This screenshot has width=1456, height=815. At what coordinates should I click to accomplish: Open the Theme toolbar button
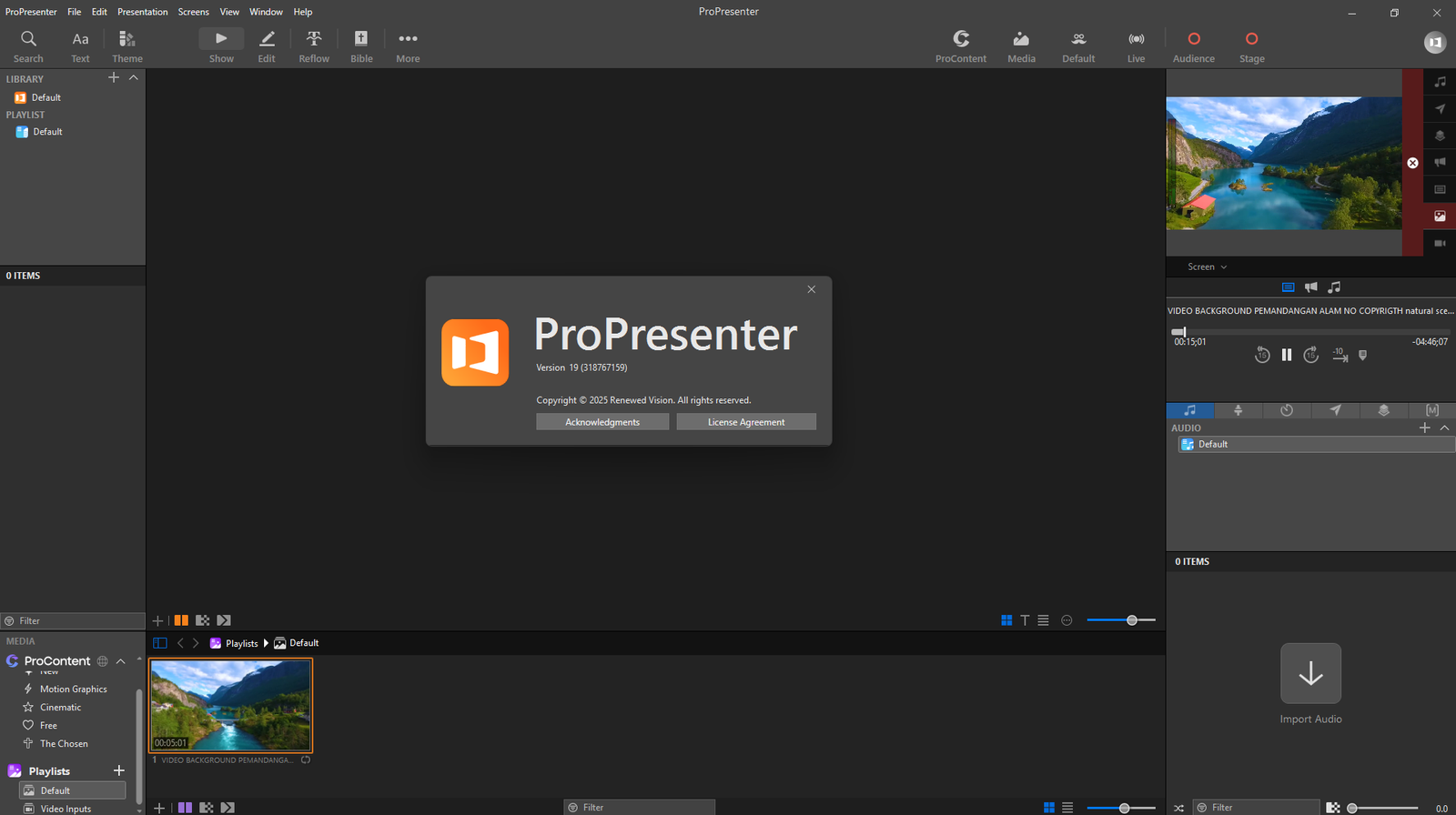point(127,46)
